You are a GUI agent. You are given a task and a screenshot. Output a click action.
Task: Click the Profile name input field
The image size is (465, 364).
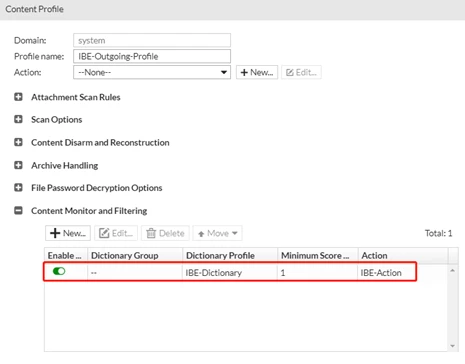pos(152,56)
